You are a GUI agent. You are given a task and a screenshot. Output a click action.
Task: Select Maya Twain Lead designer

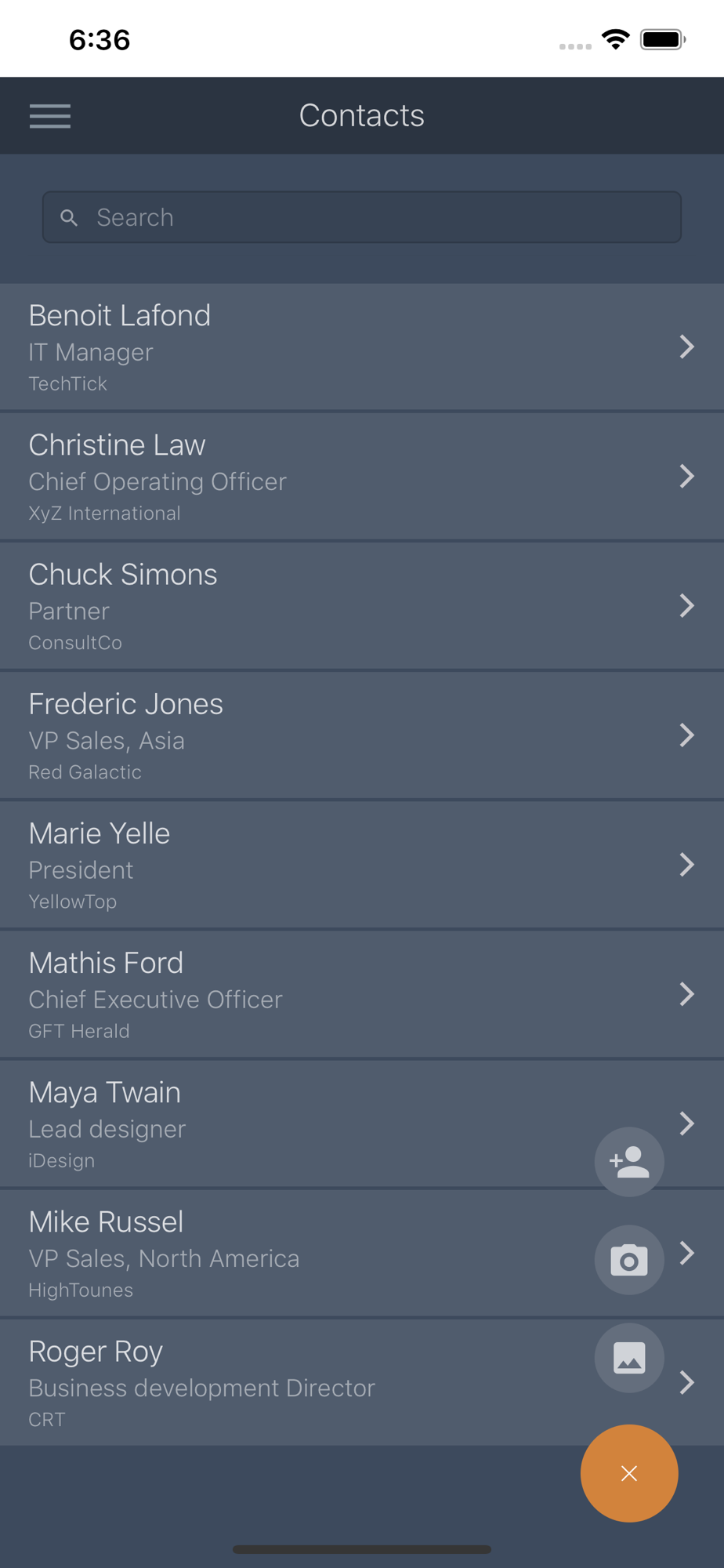pyautogui.click(x=362, y=1123)
